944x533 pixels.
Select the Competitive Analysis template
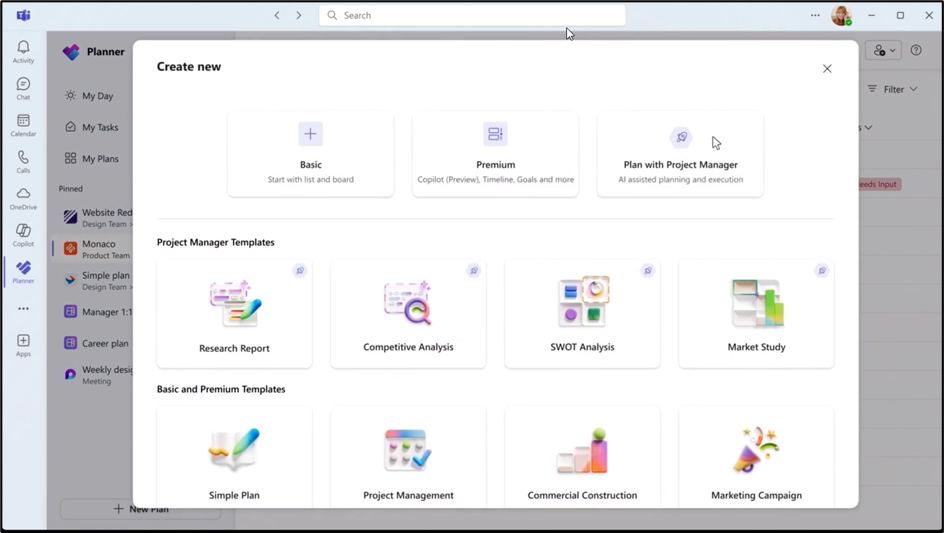408,314
